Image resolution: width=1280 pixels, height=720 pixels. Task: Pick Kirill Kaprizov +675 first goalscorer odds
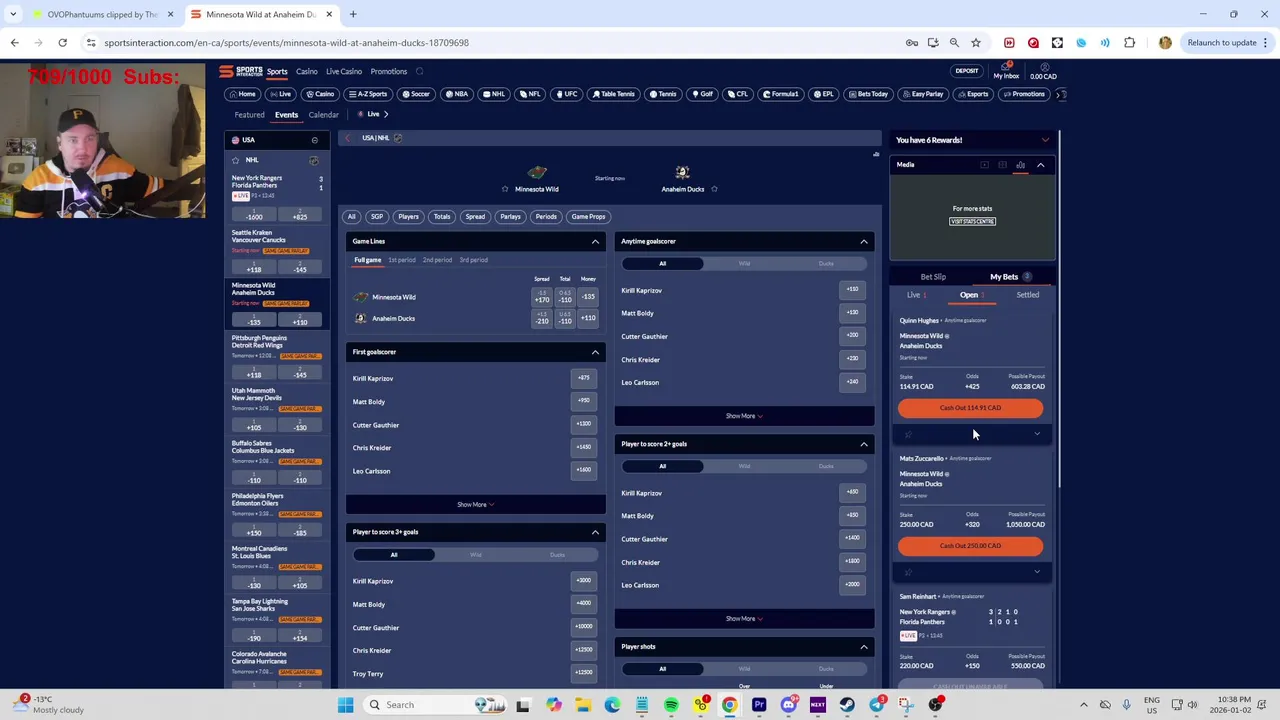pyautogui.click(x=584, y=378)
